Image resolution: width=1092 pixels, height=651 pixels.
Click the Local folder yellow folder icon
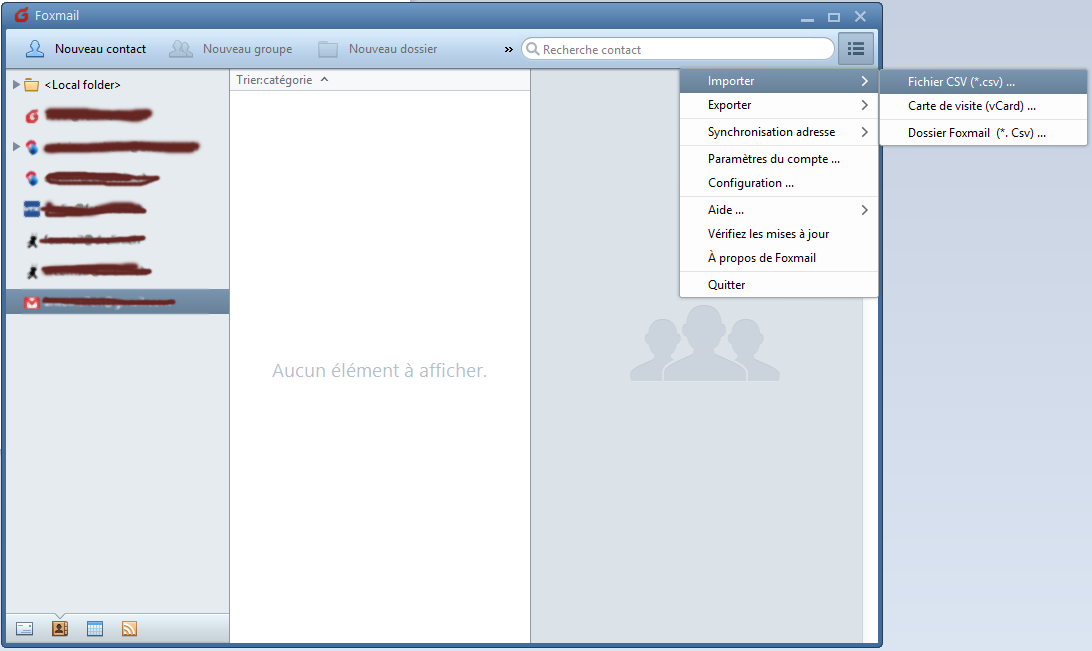[31, 85]
